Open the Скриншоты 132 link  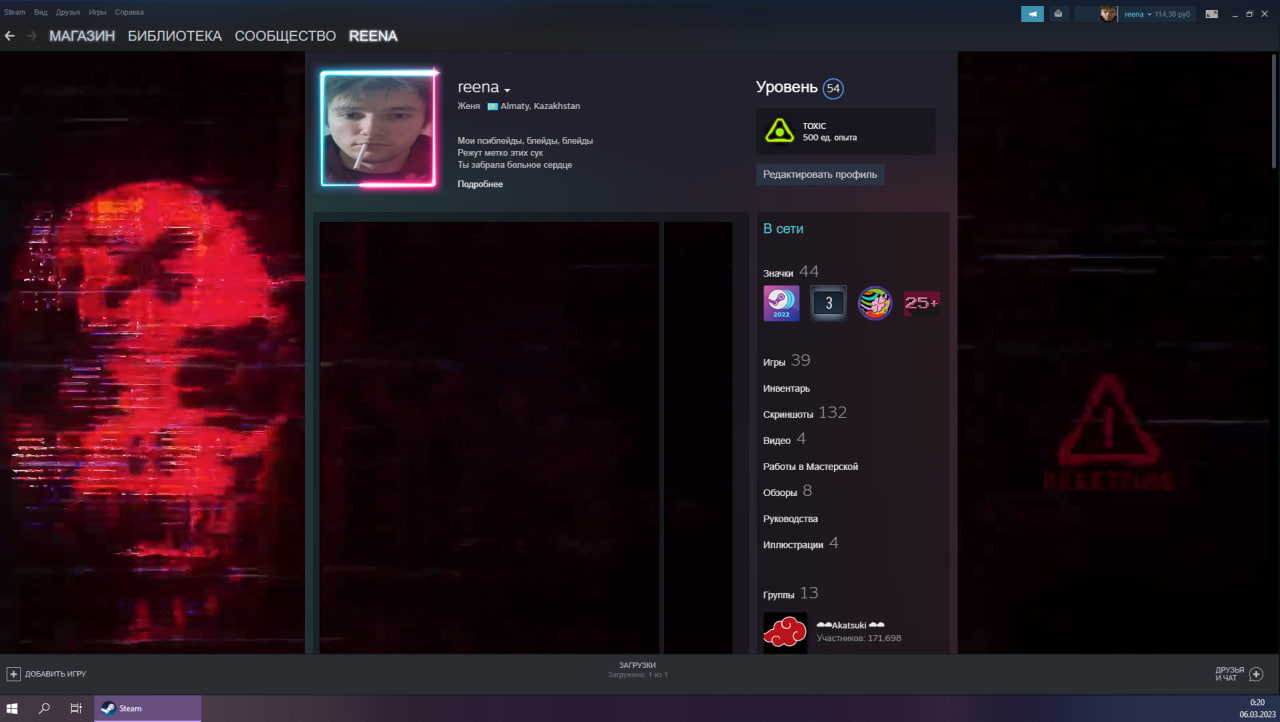(x=805, y=413)
